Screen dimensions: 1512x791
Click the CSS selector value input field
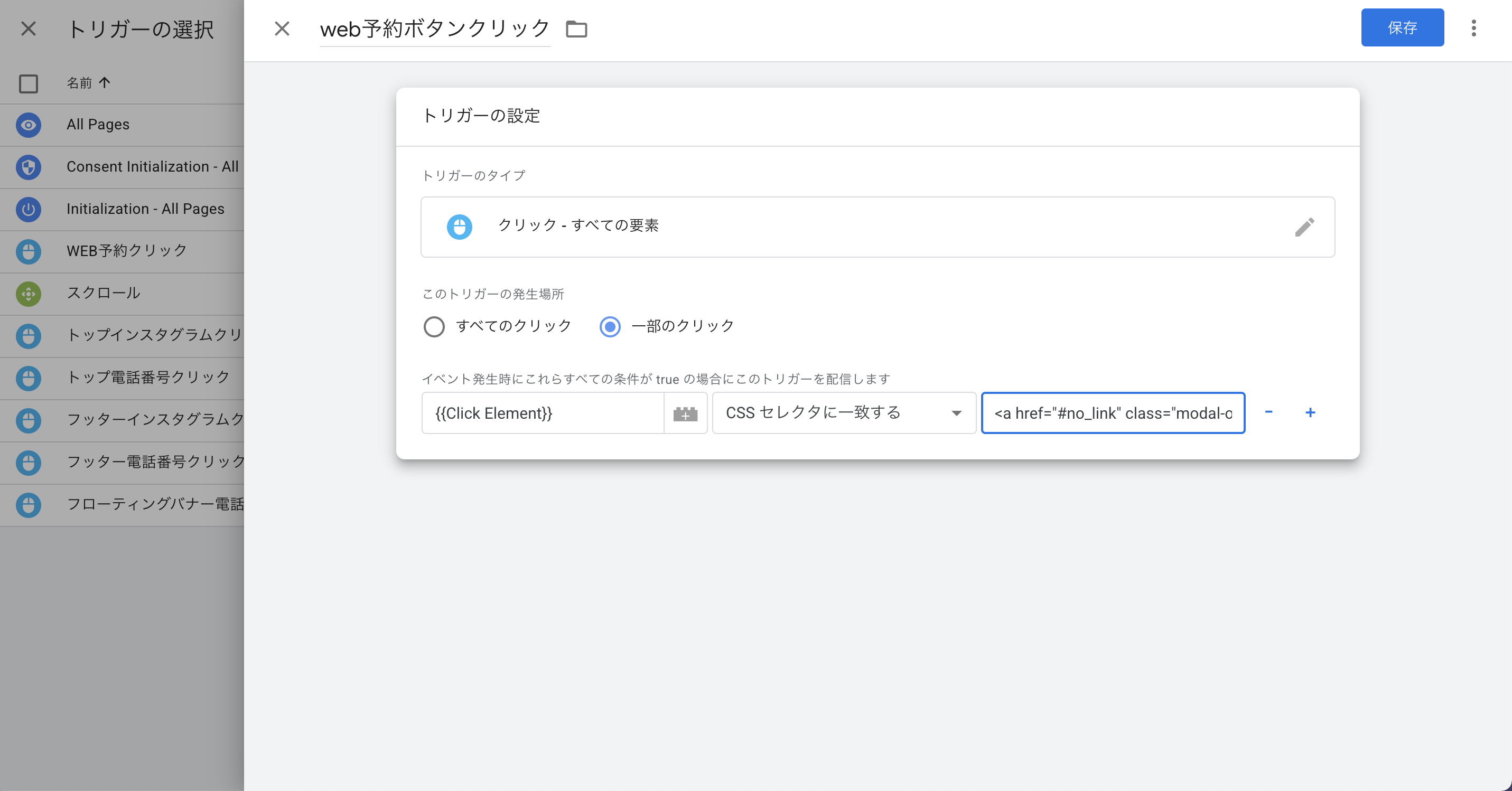(1112, 413)
